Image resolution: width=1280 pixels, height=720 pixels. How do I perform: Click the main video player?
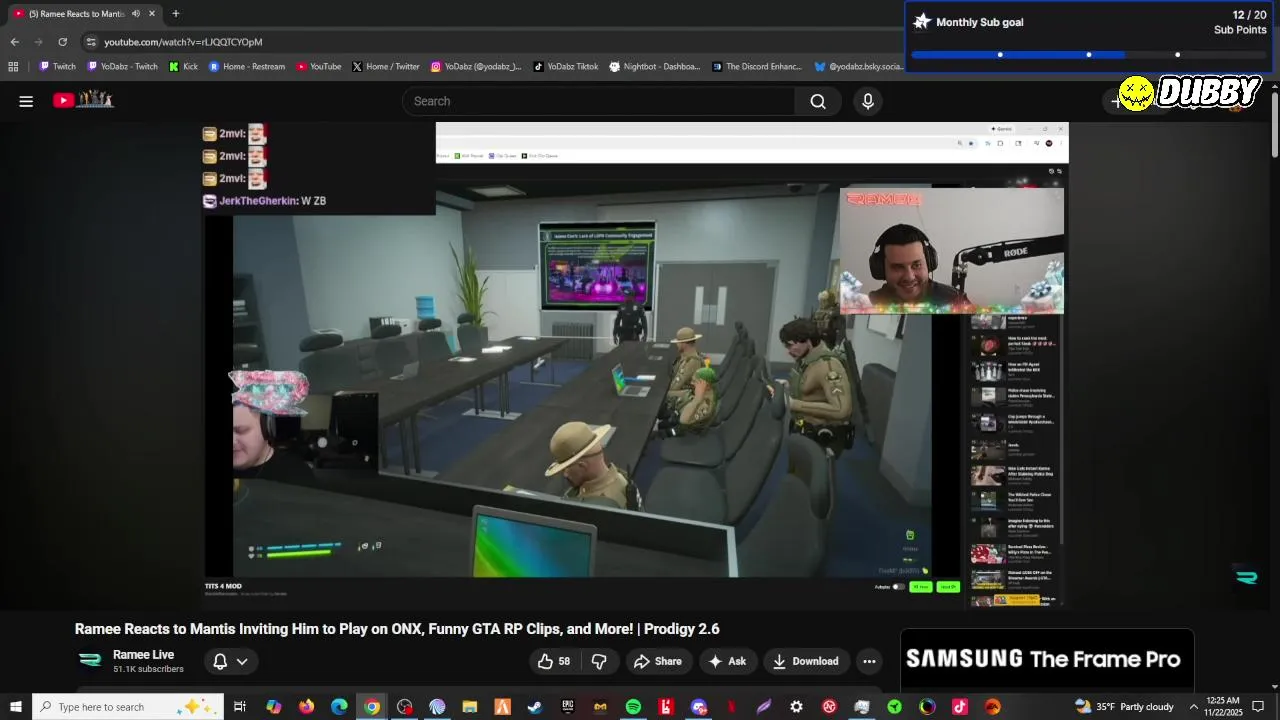pyautogui.click(x=637, y=365)
